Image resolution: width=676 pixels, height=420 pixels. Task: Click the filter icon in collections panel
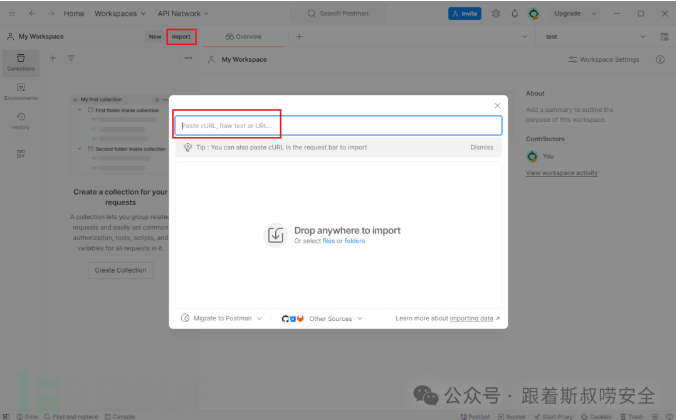click(x=71, y=58)
